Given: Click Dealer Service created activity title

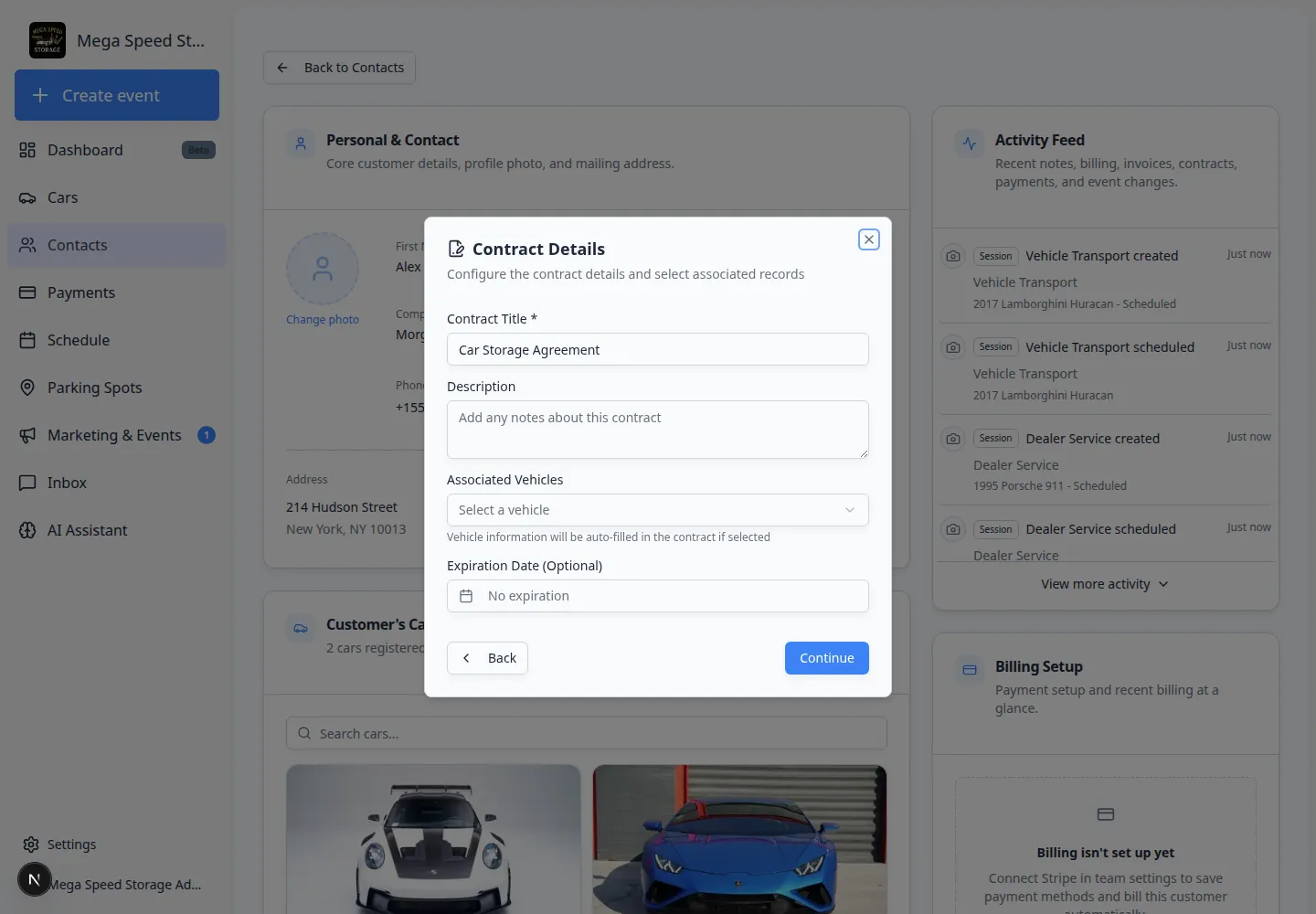Looking at the screenshot, I should (1092, 439).
